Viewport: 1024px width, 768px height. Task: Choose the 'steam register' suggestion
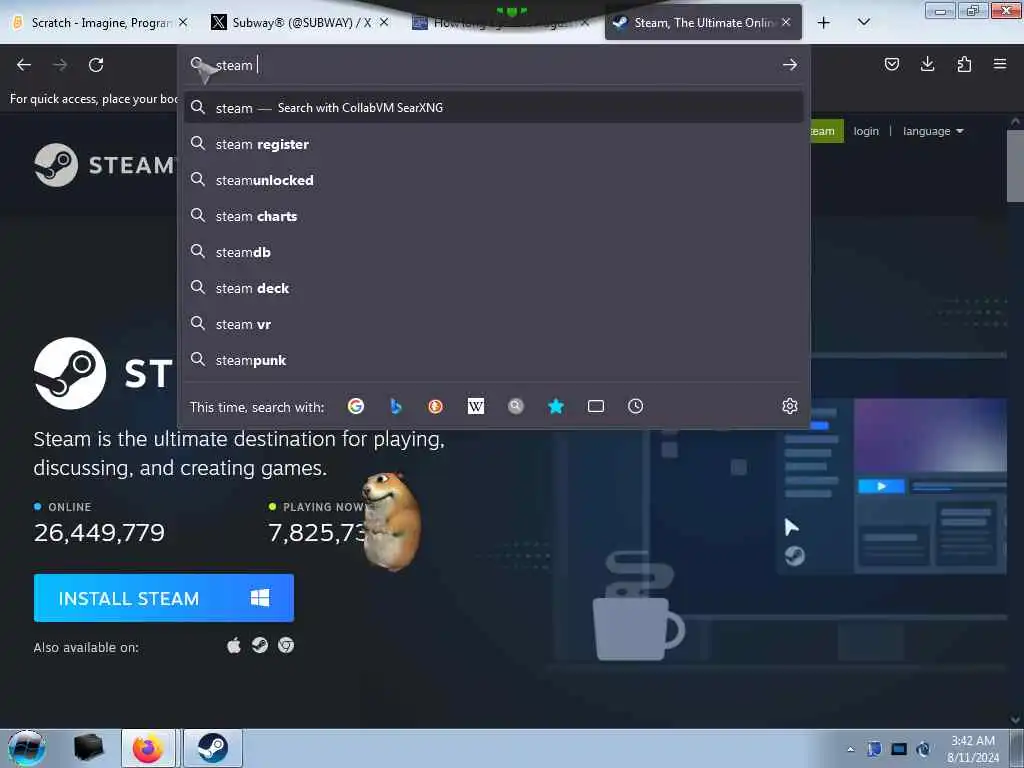pos(493,144)
